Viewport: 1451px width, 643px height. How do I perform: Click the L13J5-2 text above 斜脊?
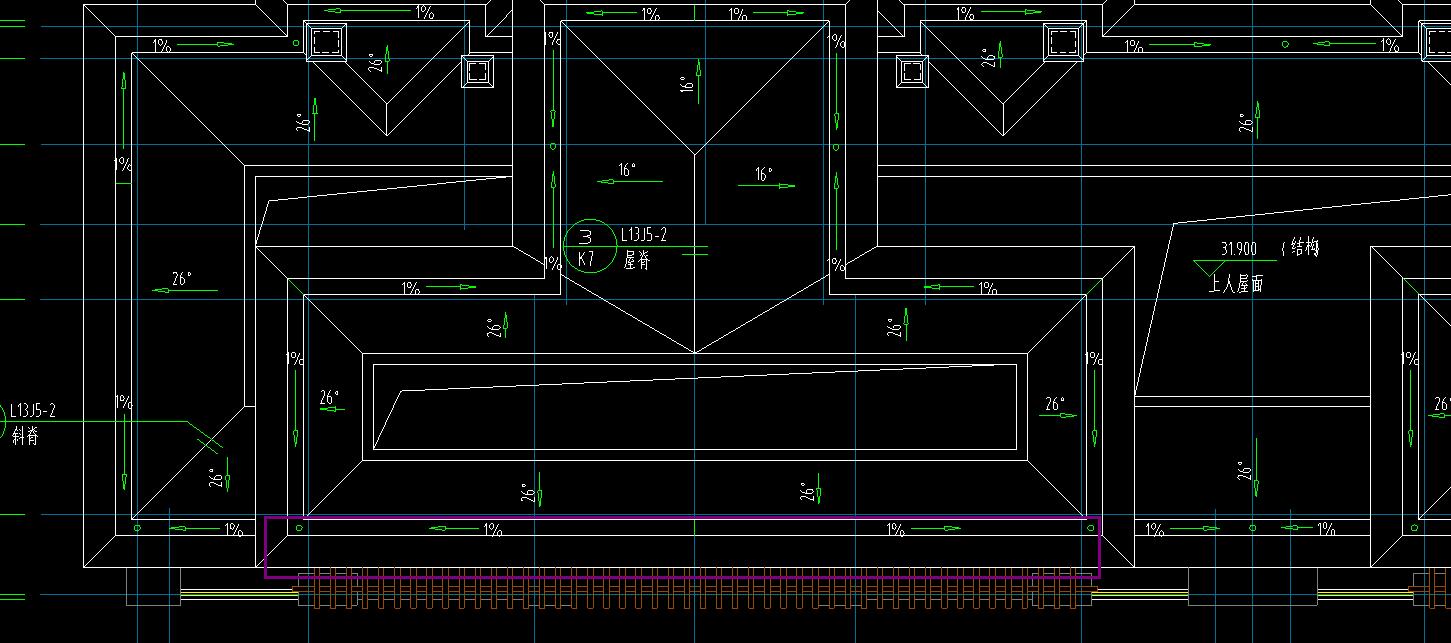click(32, 410)
